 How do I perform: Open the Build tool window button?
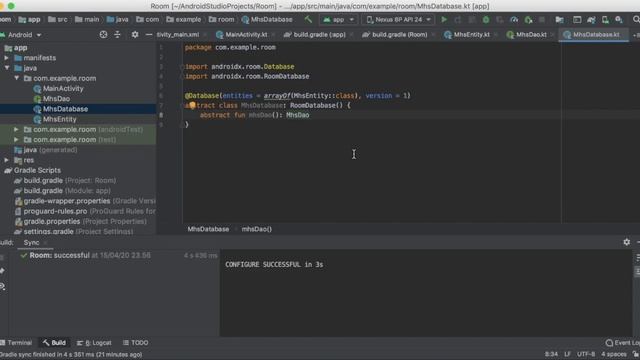[54, 343]
